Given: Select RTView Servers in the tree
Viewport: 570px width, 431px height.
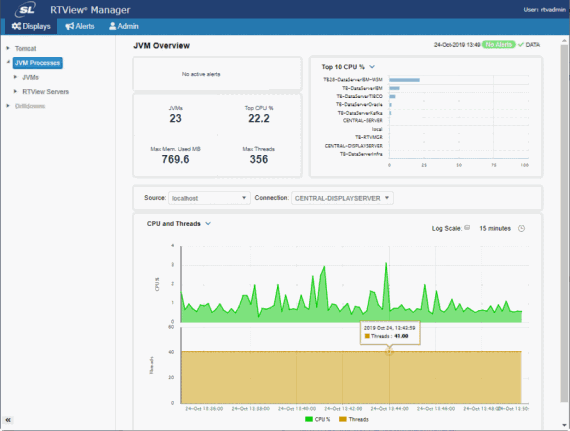Looking at the screenshot, I should pos(45,92).
